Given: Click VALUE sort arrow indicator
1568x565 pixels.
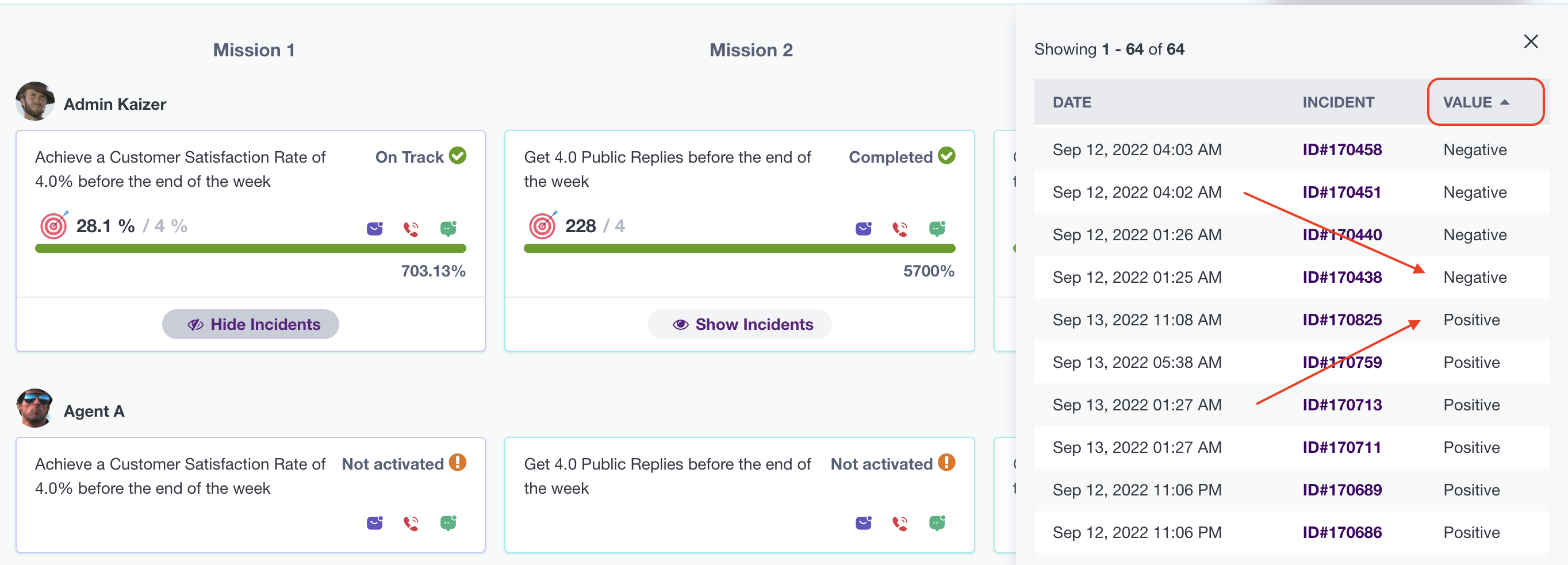Looking at the screenshot, I should click(1505, 102).
